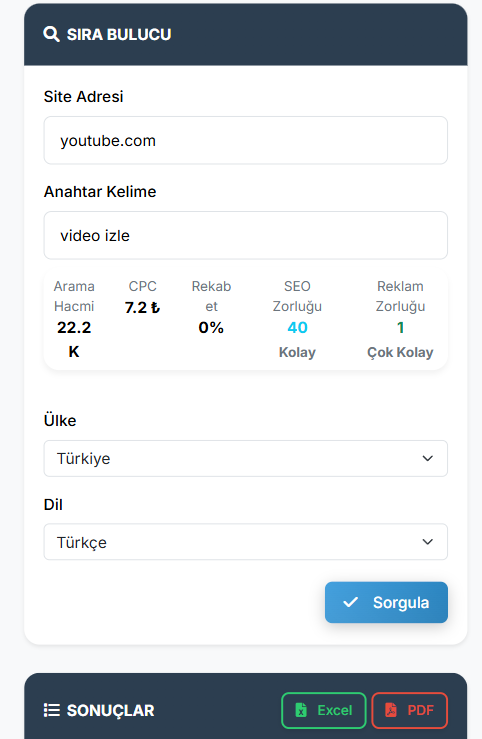Click the CPC 7.2 ₺ metric
Image resolution: width=482 pixels, height=739 pixels.
[x=142, y=297]
